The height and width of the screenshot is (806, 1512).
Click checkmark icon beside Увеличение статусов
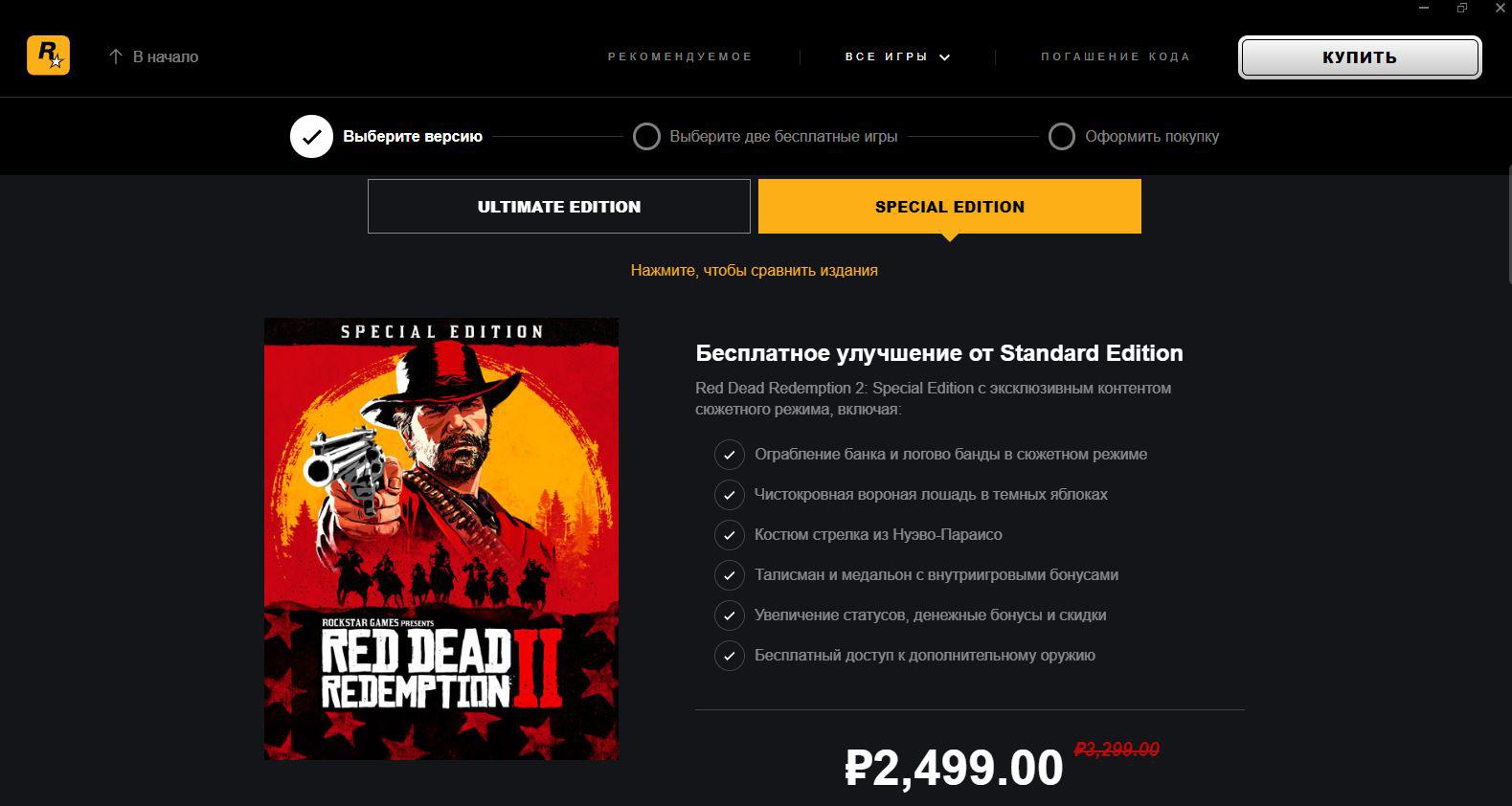tap(730, 616)
